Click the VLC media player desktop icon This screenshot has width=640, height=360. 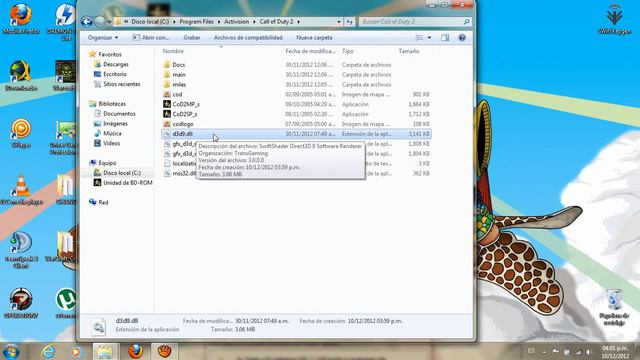point(21,190)
